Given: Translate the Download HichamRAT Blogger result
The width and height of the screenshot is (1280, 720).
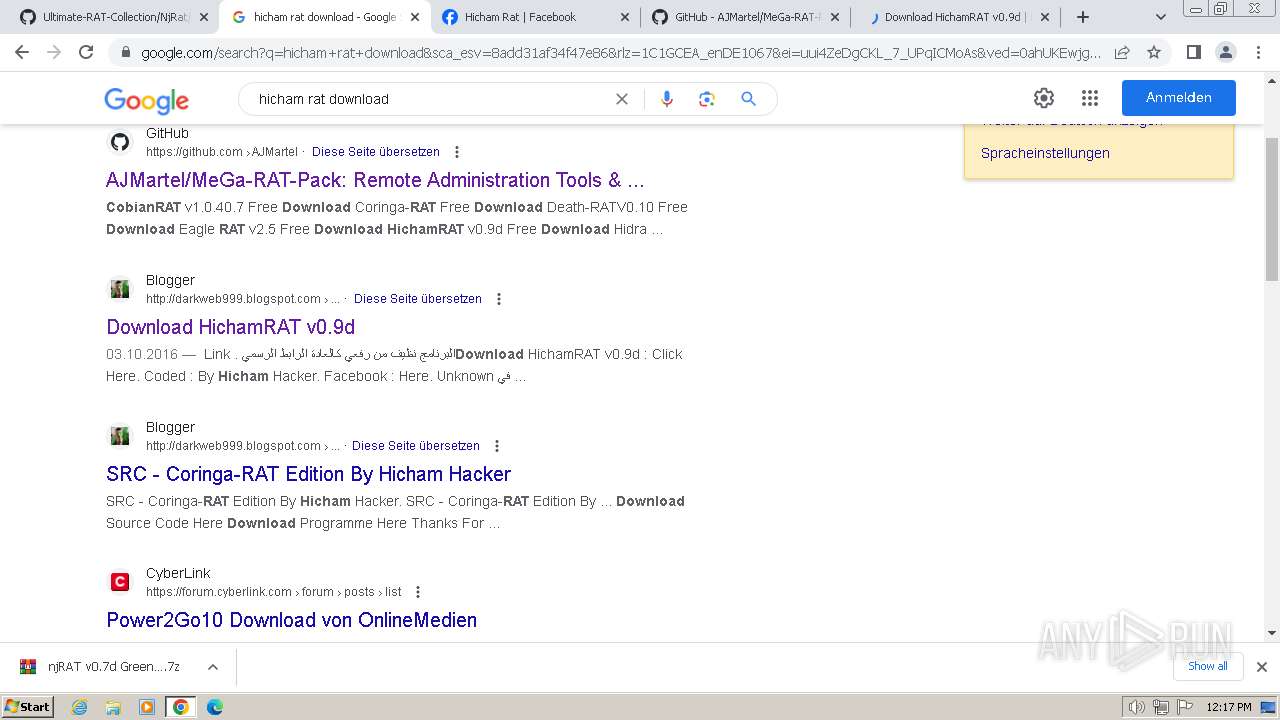Looking at the screenshot, I should pos(417,299).
